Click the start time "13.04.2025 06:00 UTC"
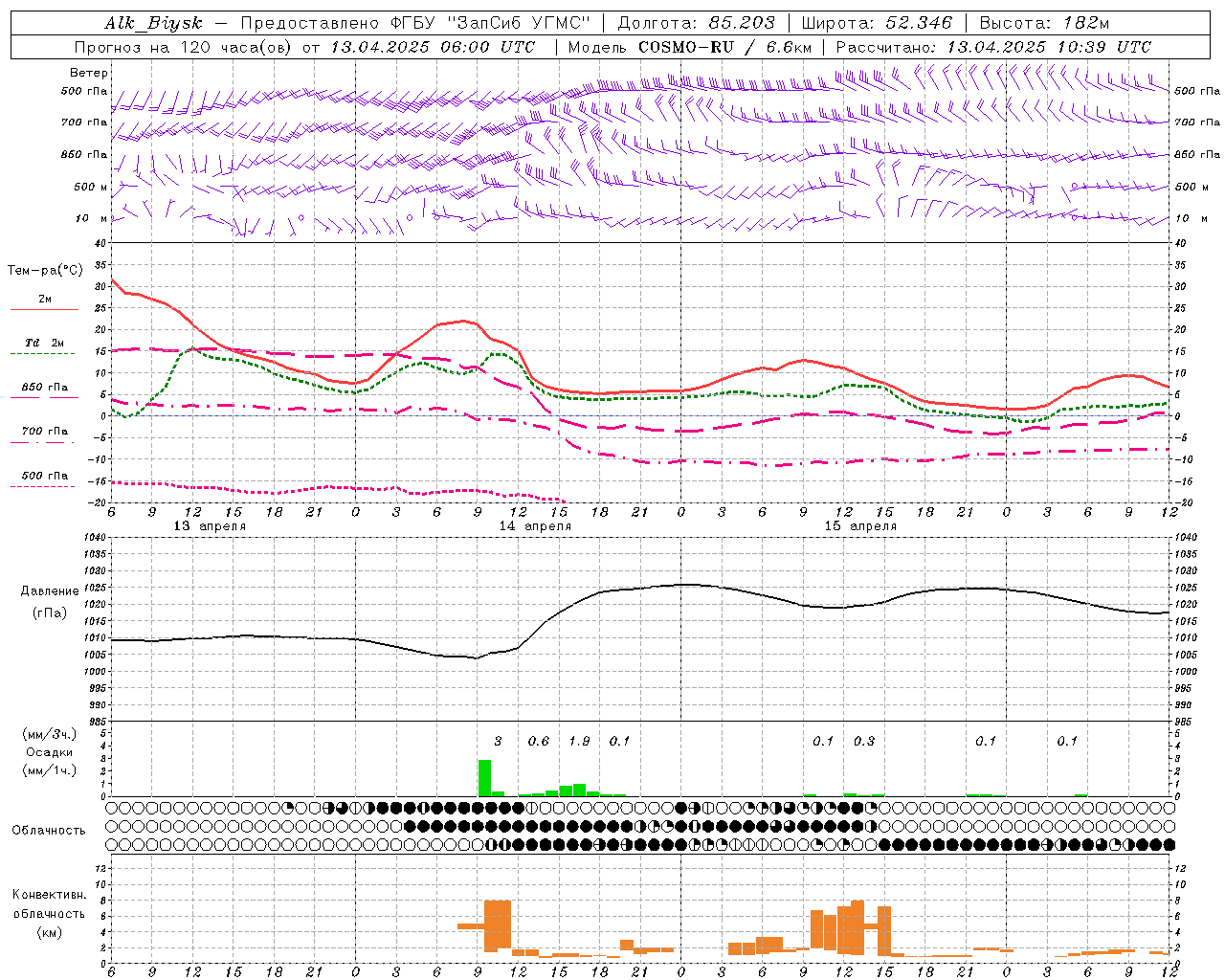This screenshot has height=980, width=1225. (x=433, y=47)
